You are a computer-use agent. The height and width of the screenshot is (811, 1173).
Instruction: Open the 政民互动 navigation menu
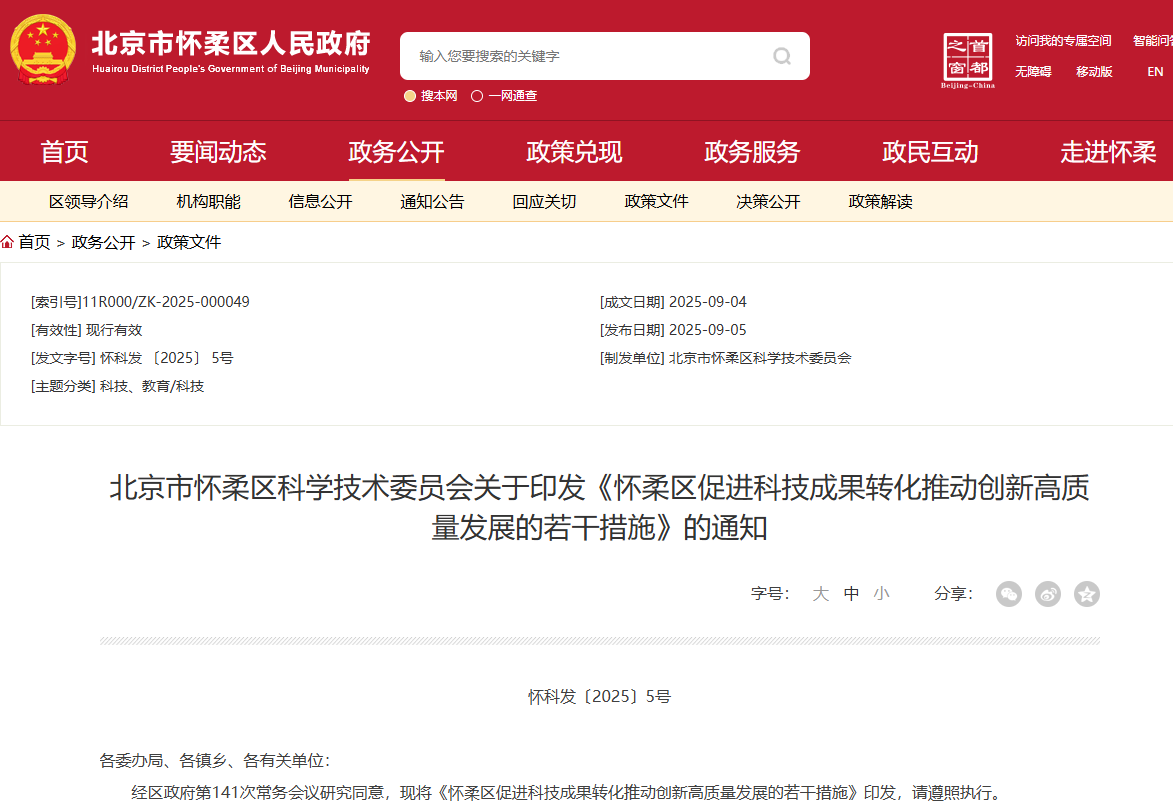click(x=929, y=151)
